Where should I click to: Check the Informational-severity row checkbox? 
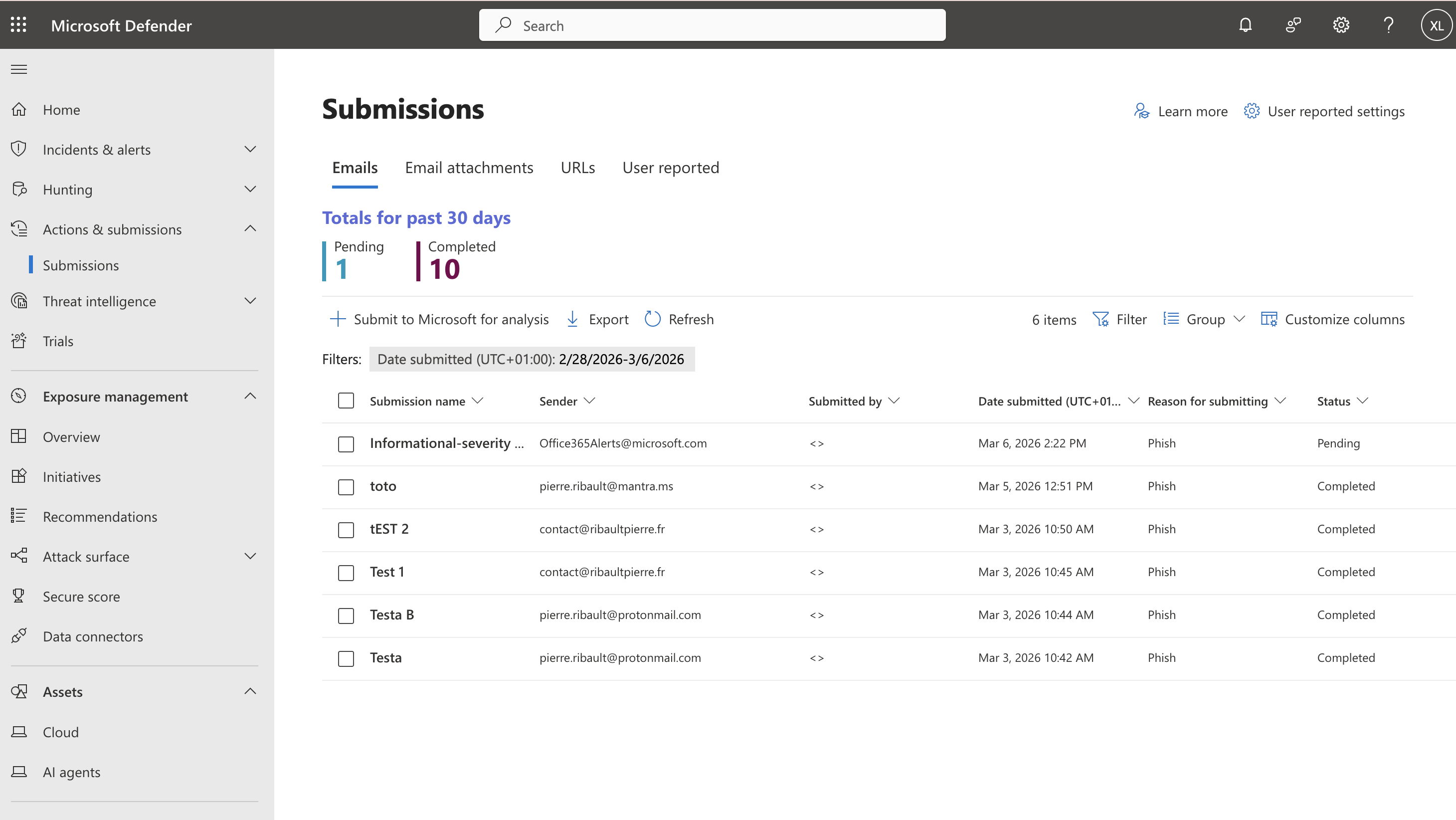coord(346,444)
